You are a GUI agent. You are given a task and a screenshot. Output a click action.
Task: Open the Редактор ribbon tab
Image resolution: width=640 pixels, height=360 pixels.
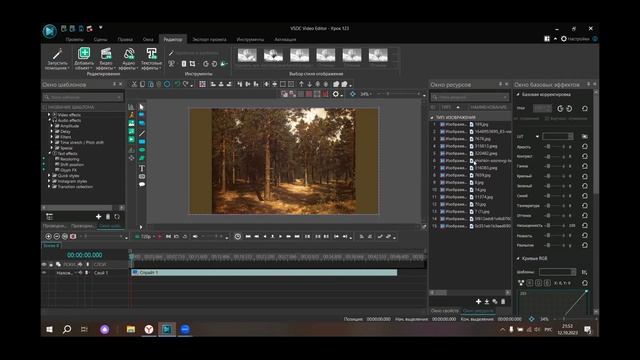pos(173,40)
